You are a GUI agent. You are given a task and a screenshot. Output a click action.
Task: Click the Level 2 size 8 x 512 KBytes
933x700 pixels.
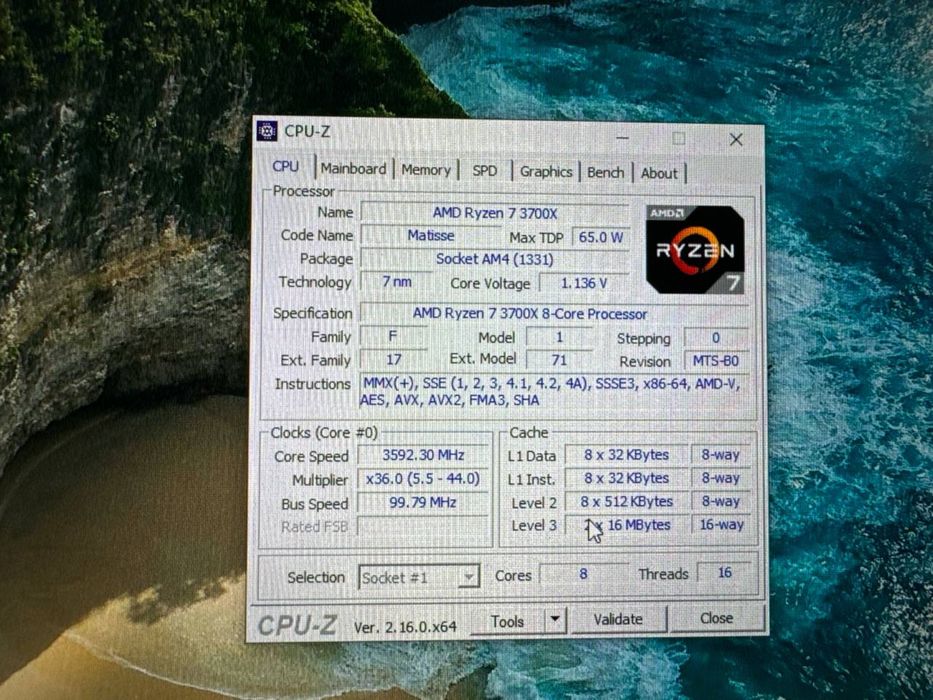pos(626,502)
